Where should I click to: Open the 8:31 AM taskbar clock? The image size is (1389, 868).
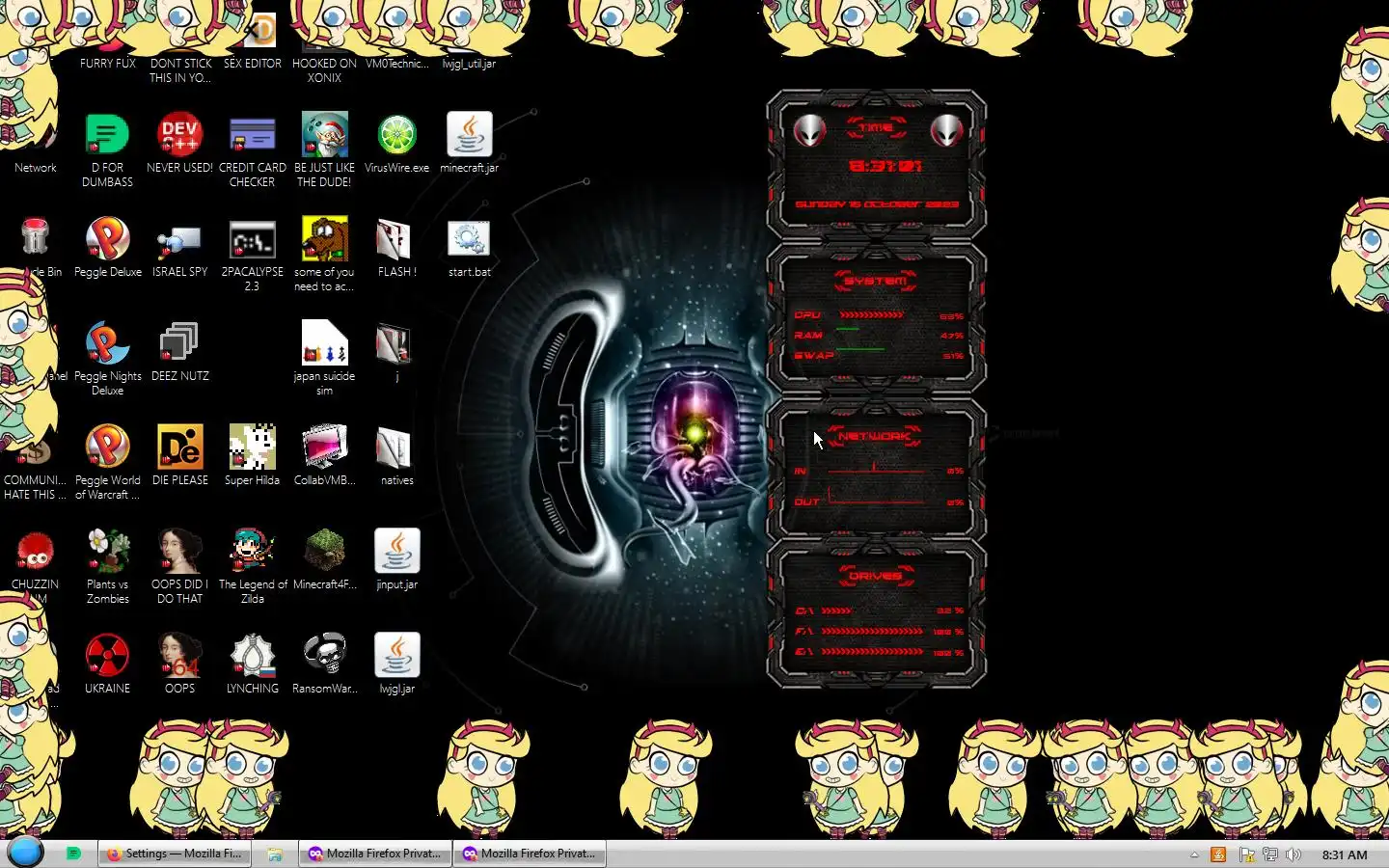(x=1345, y=854)
